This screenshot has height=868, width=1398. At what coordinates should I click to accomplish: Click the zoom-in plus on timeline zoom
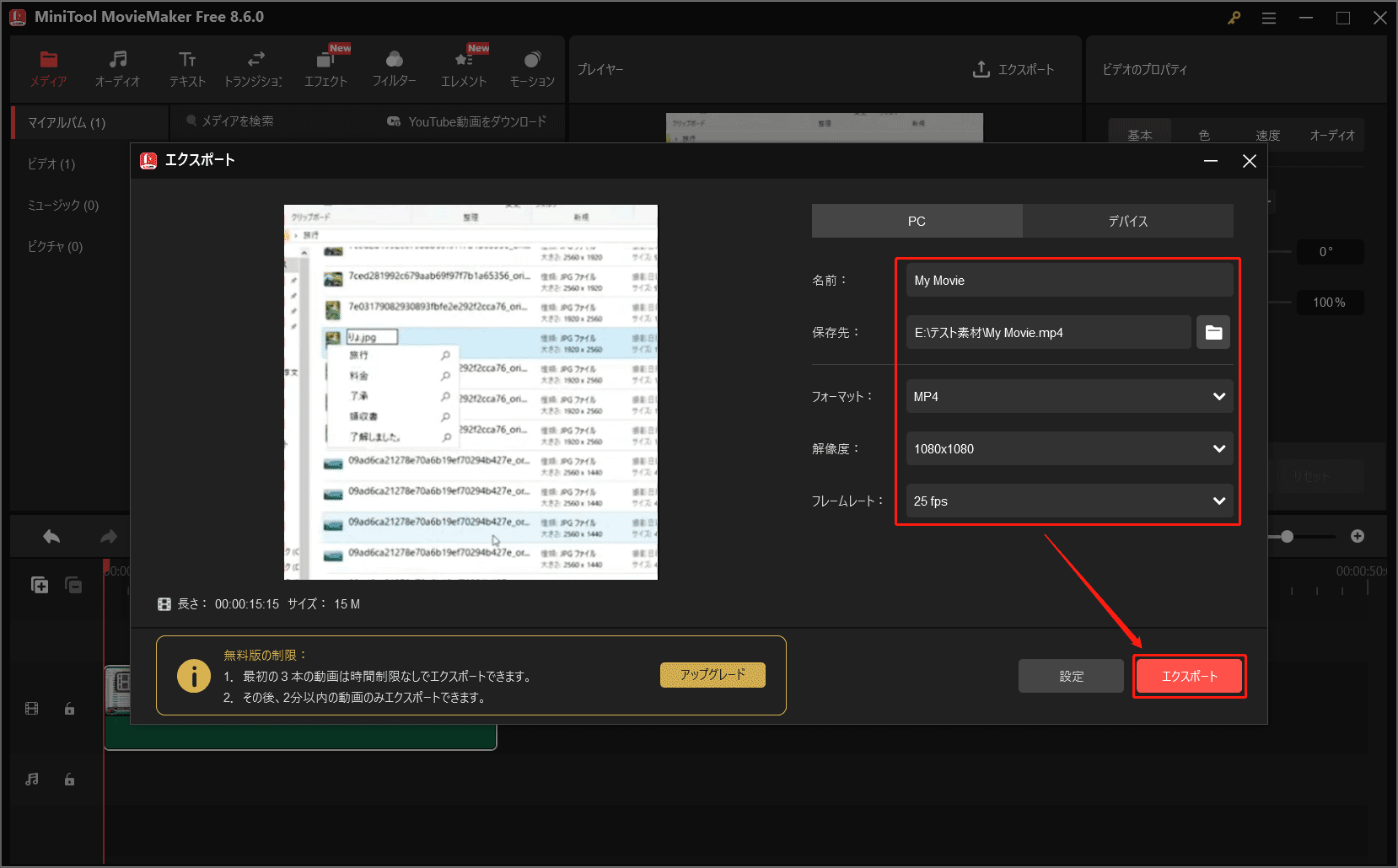click(x=1358, y=536)
